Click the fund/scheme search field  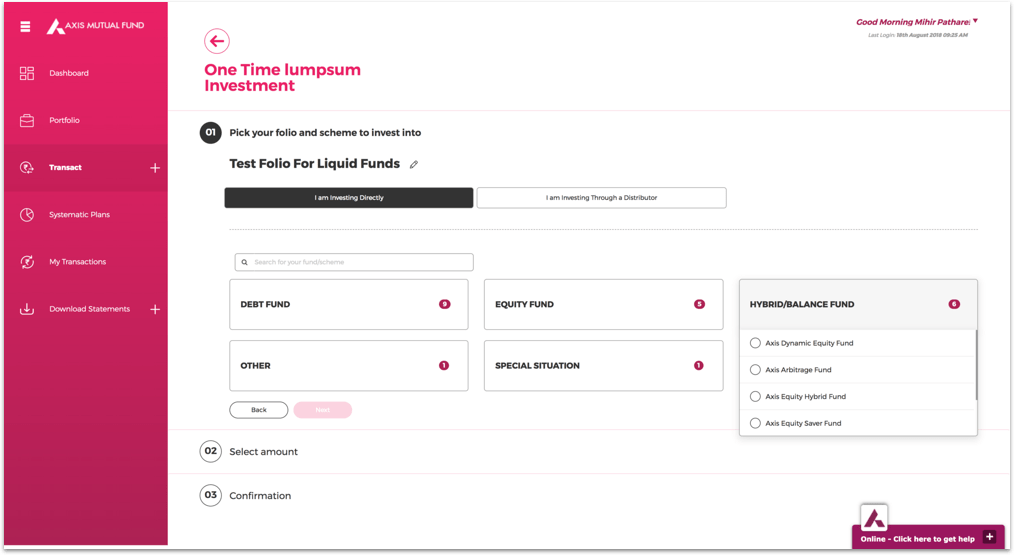coord(354,262)
